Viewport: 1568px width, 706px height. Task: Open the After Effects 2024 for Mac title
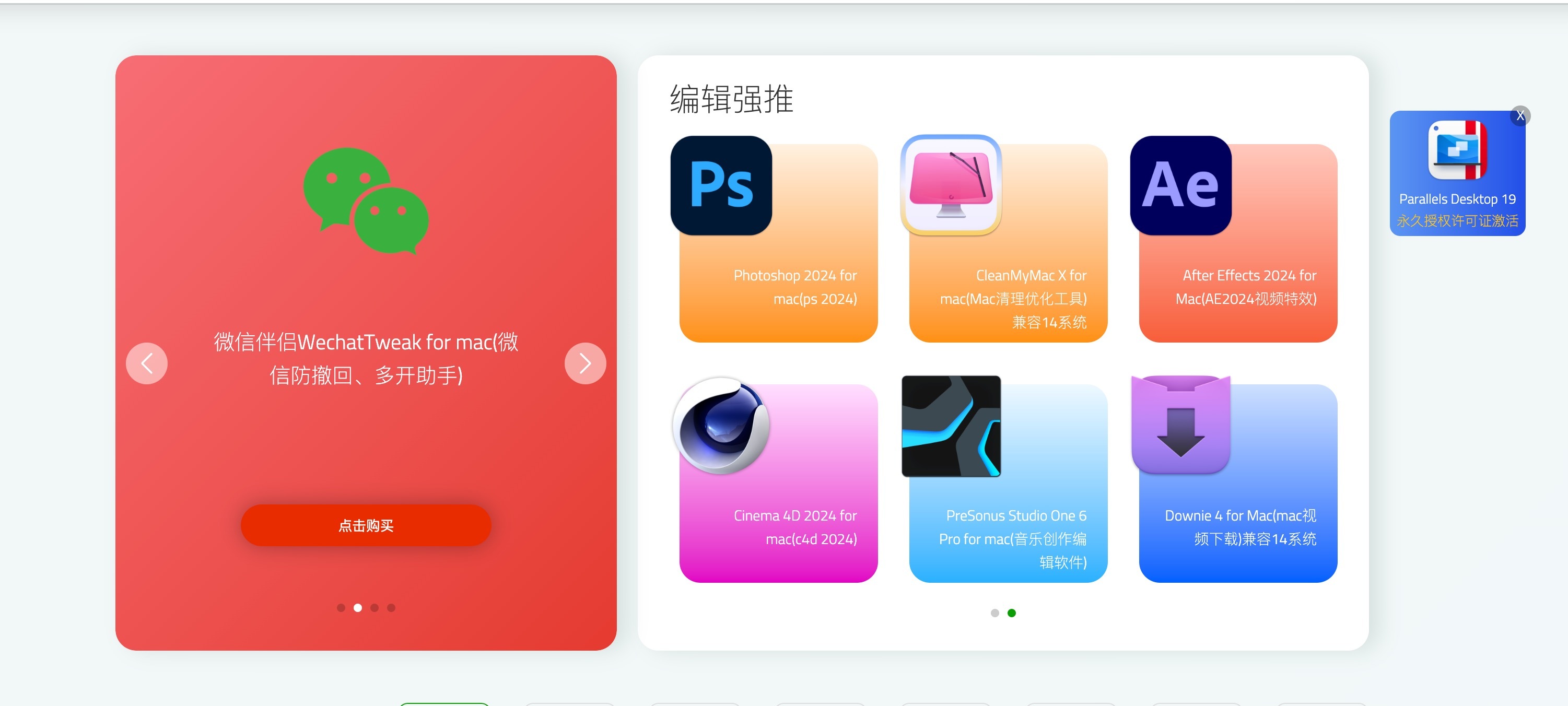pos(1246,287)
